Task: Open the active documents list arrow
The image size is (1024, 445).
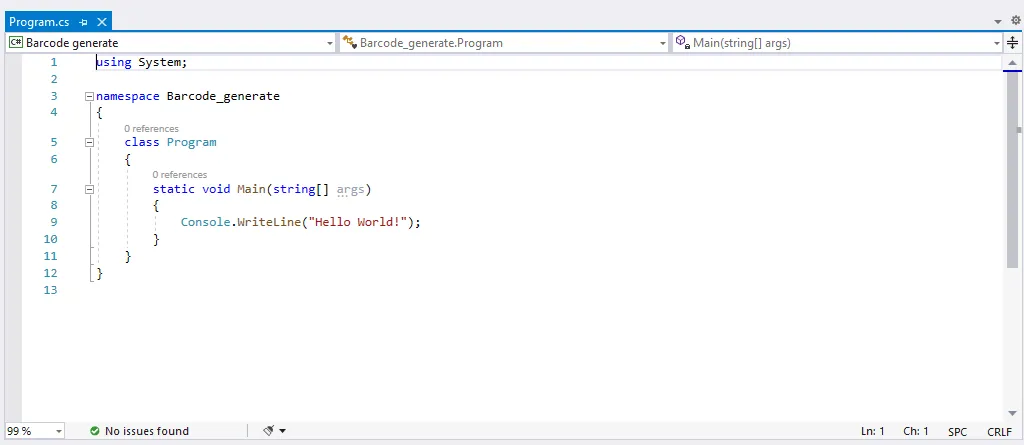Action: [x=998, y=21]
